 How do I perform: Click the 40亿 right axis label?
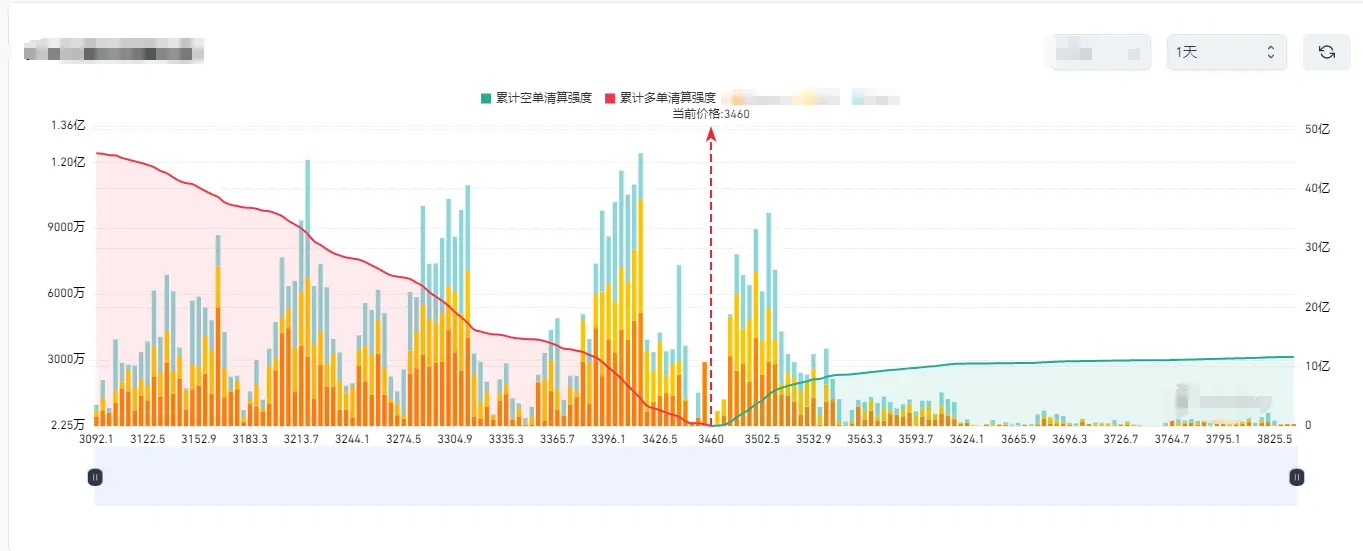pyautogui.click(x=1317, y=188)
